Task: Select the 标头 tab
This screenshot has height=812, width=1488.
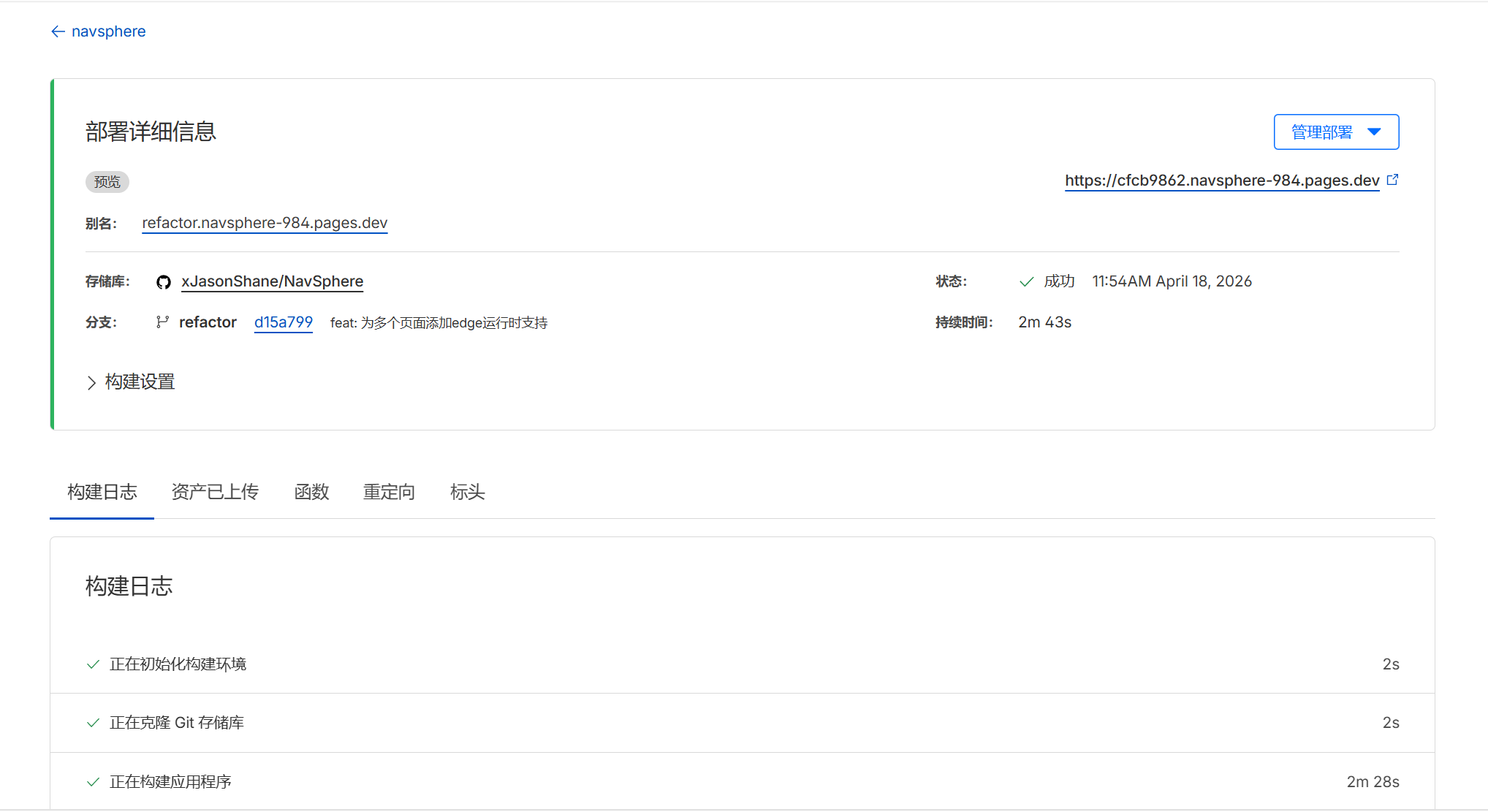Action: coord(467,492)
